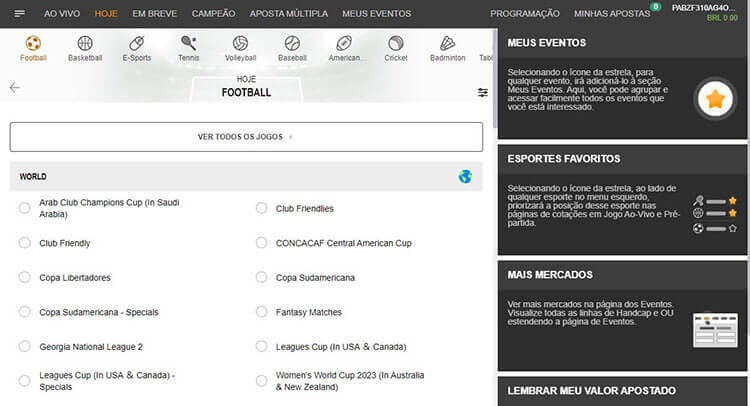Open the MEUS EVENTOS top tab
750x406 pixels.
click(376, 13)
